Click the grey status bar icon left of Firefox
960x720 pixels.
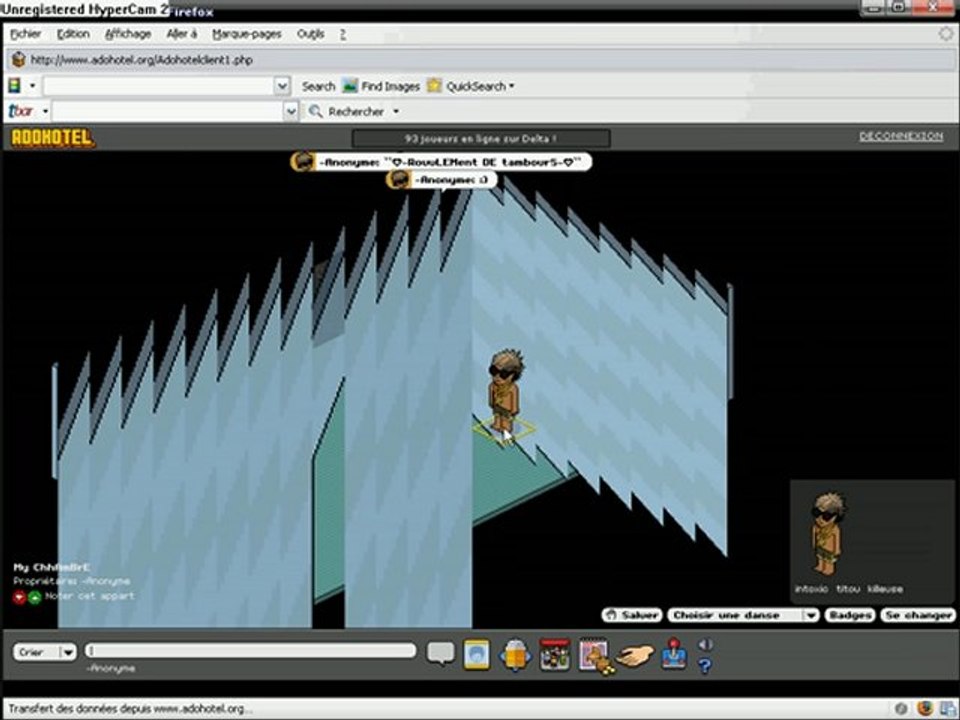[x=901, y=708]
